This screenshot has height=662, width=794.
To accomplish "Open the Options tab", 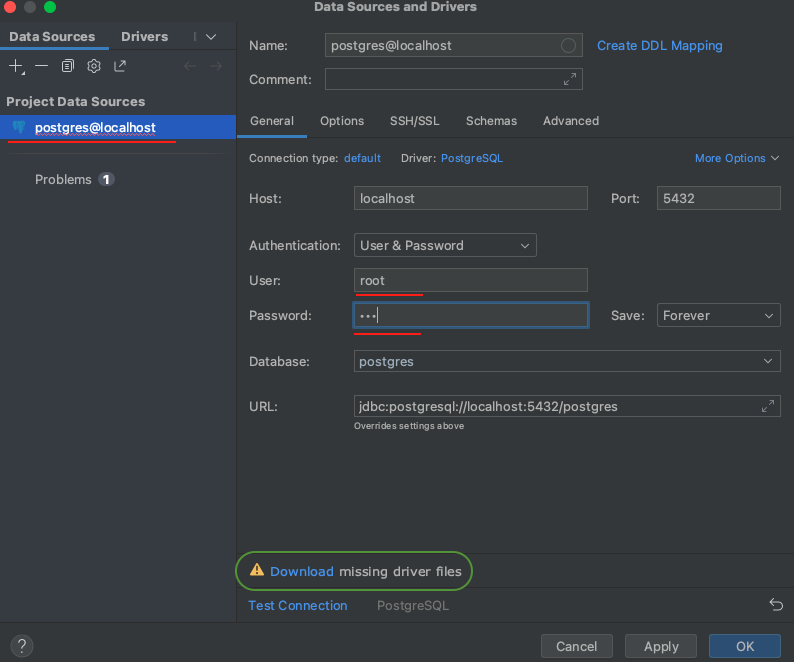I will coord(342,121).
